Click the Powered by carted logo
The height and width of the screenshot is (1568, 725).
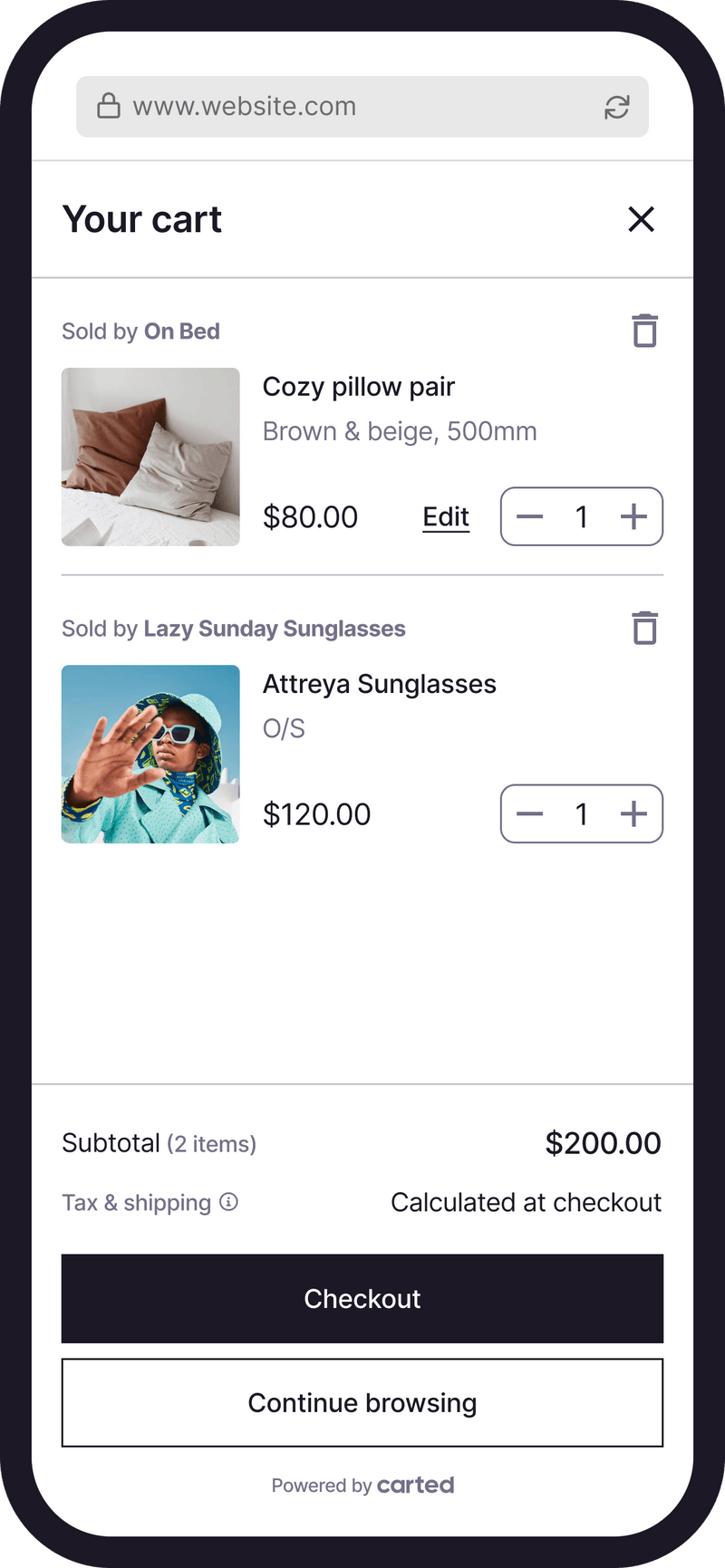tap(362, 1485)
